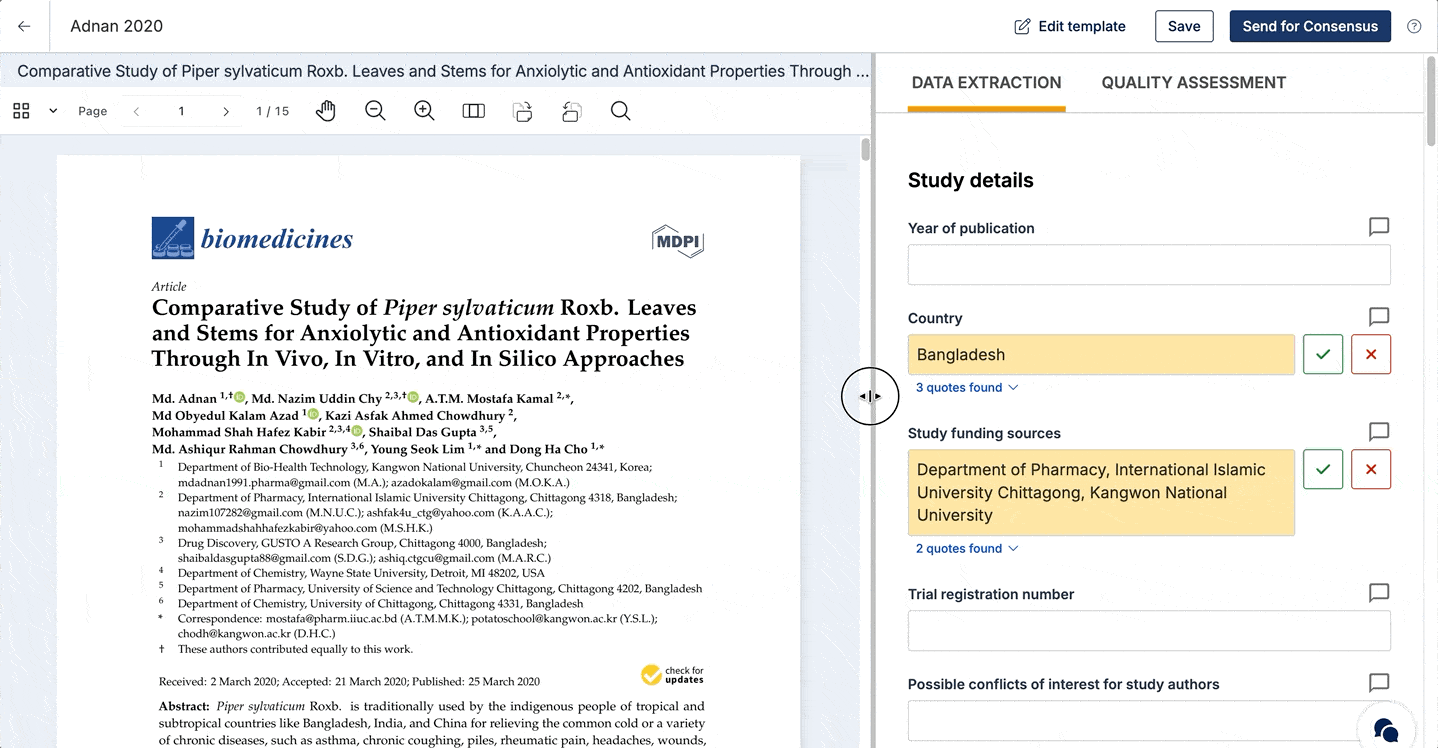This screenshot has width=1438, height=748.
Task: Open search in PDF viewer
Action: click(x=620, y=111)
